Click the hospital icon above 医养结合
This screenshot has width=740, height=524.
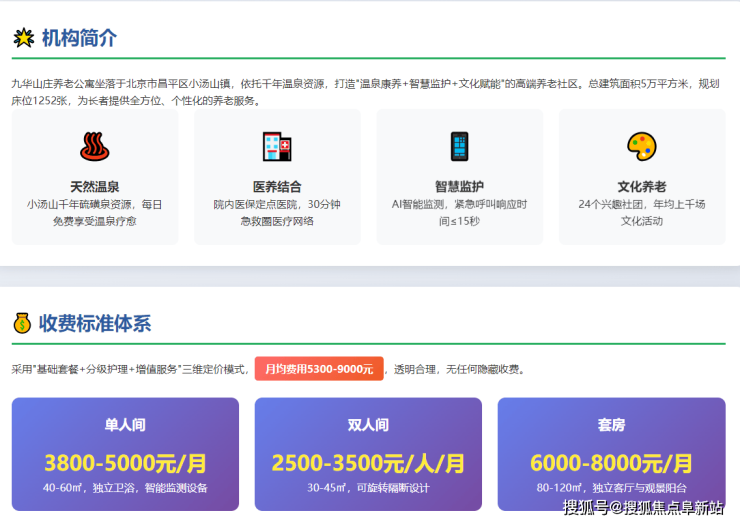pos(277,147)
